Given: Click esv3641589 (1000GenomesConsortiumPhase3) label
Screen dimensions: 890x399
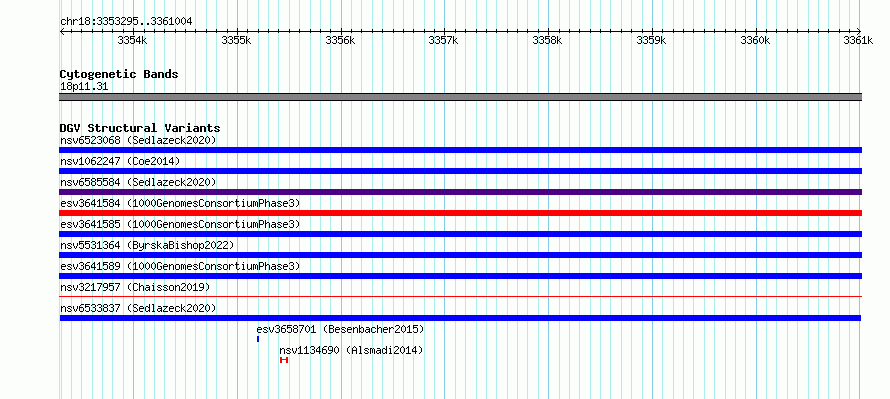Looking at the screenshot, I should (180, 266).
